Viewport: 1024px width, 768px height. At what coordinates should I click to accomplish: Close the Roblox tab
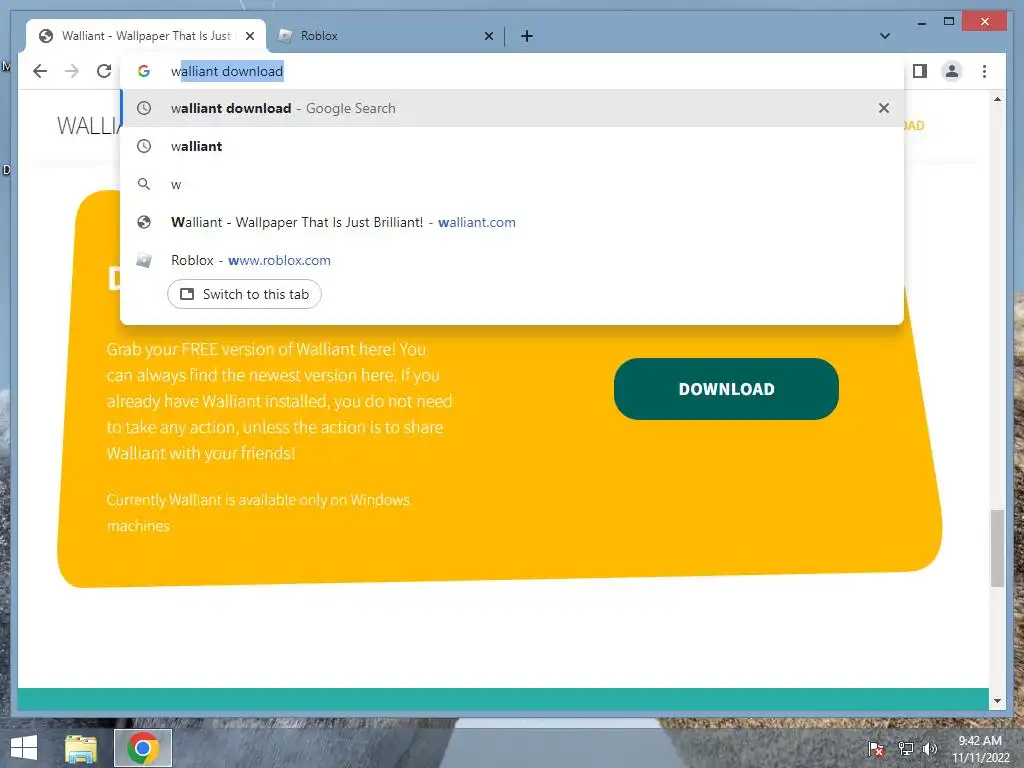coord(488,37)
